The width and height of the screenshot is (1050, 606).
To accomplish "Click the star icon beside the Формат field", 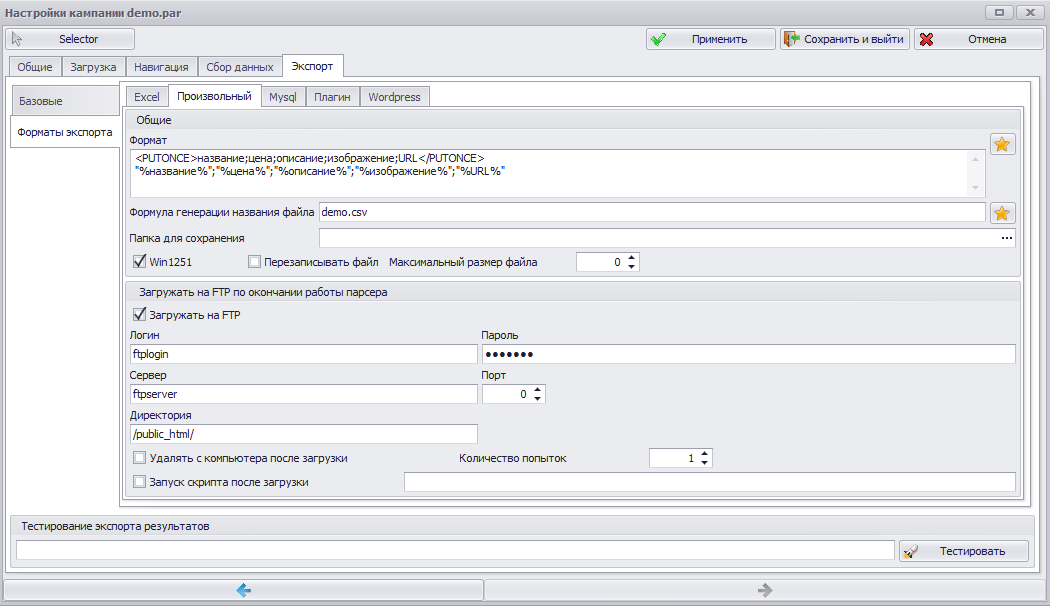I will pos(1002,145).
